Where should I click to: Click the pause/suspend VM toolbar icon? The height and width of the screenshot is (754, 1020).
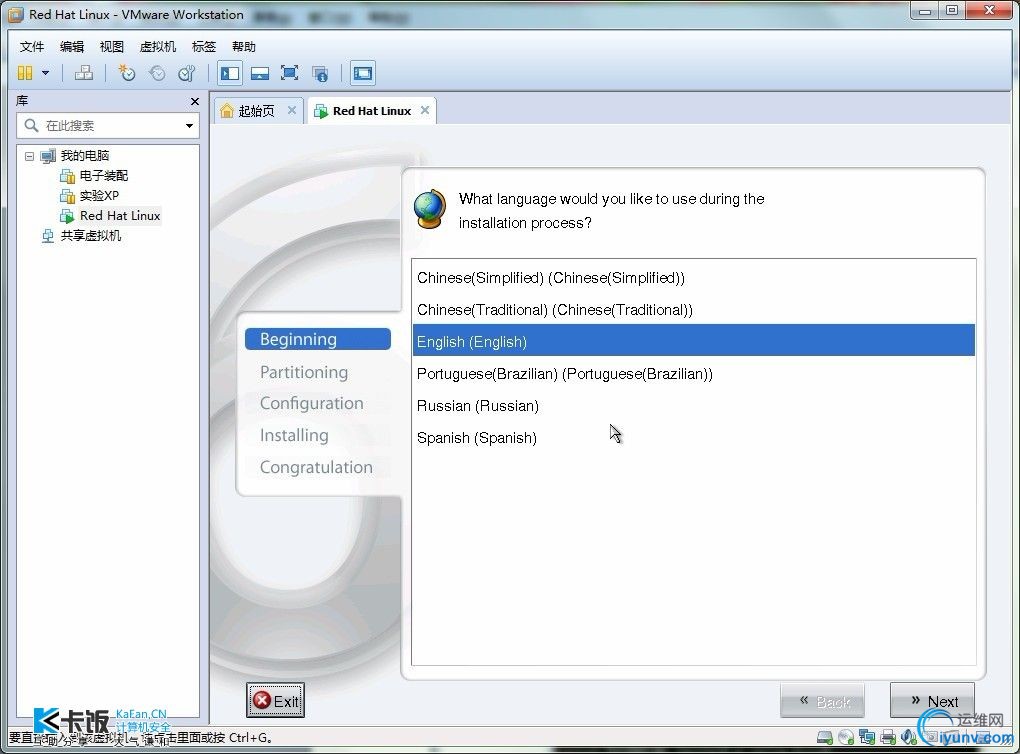point(25,73)
